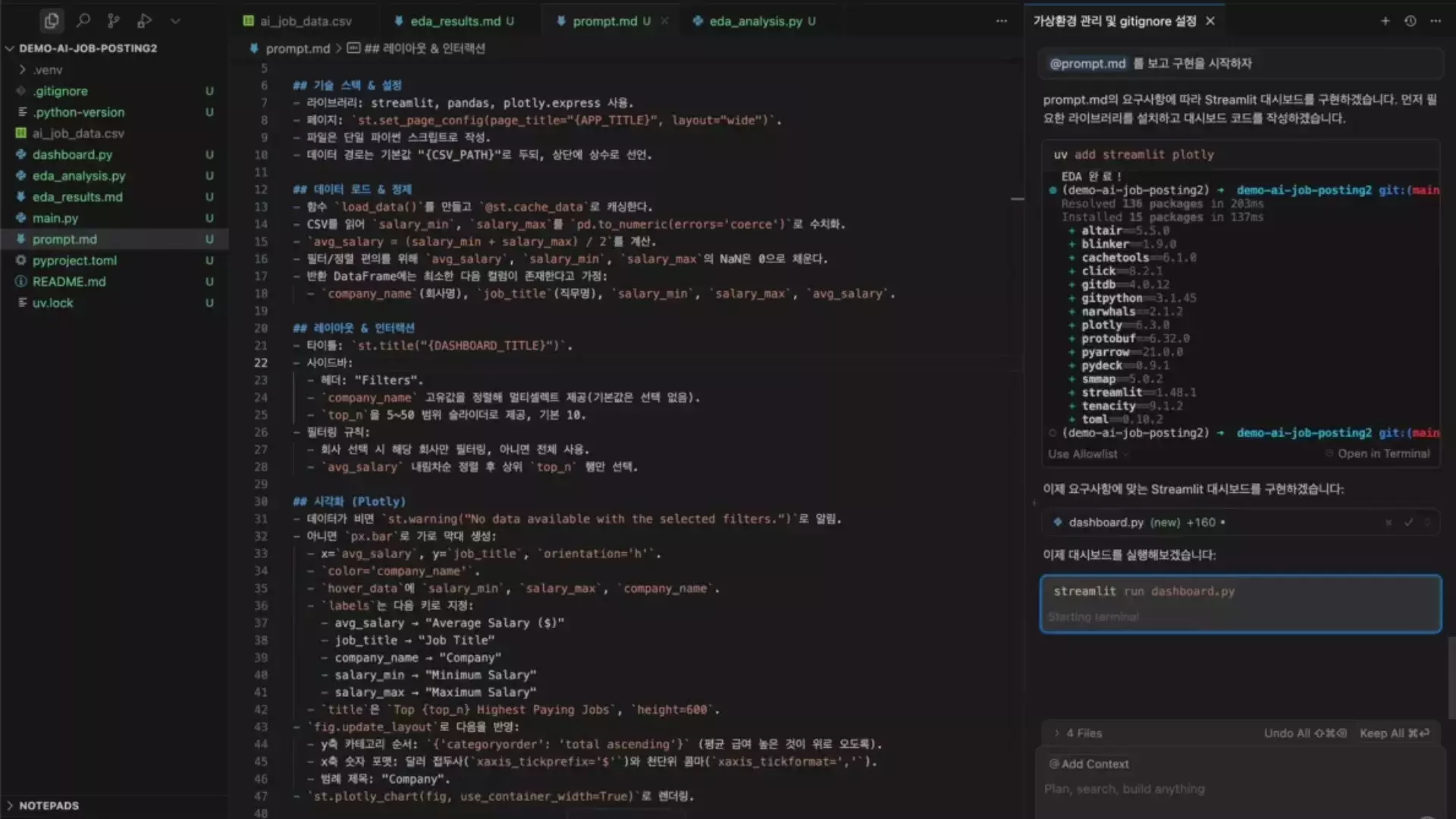Click the @prompt.md mention chip
Viewport: 1456px width, 819px height.
[x=1087, y=64]
